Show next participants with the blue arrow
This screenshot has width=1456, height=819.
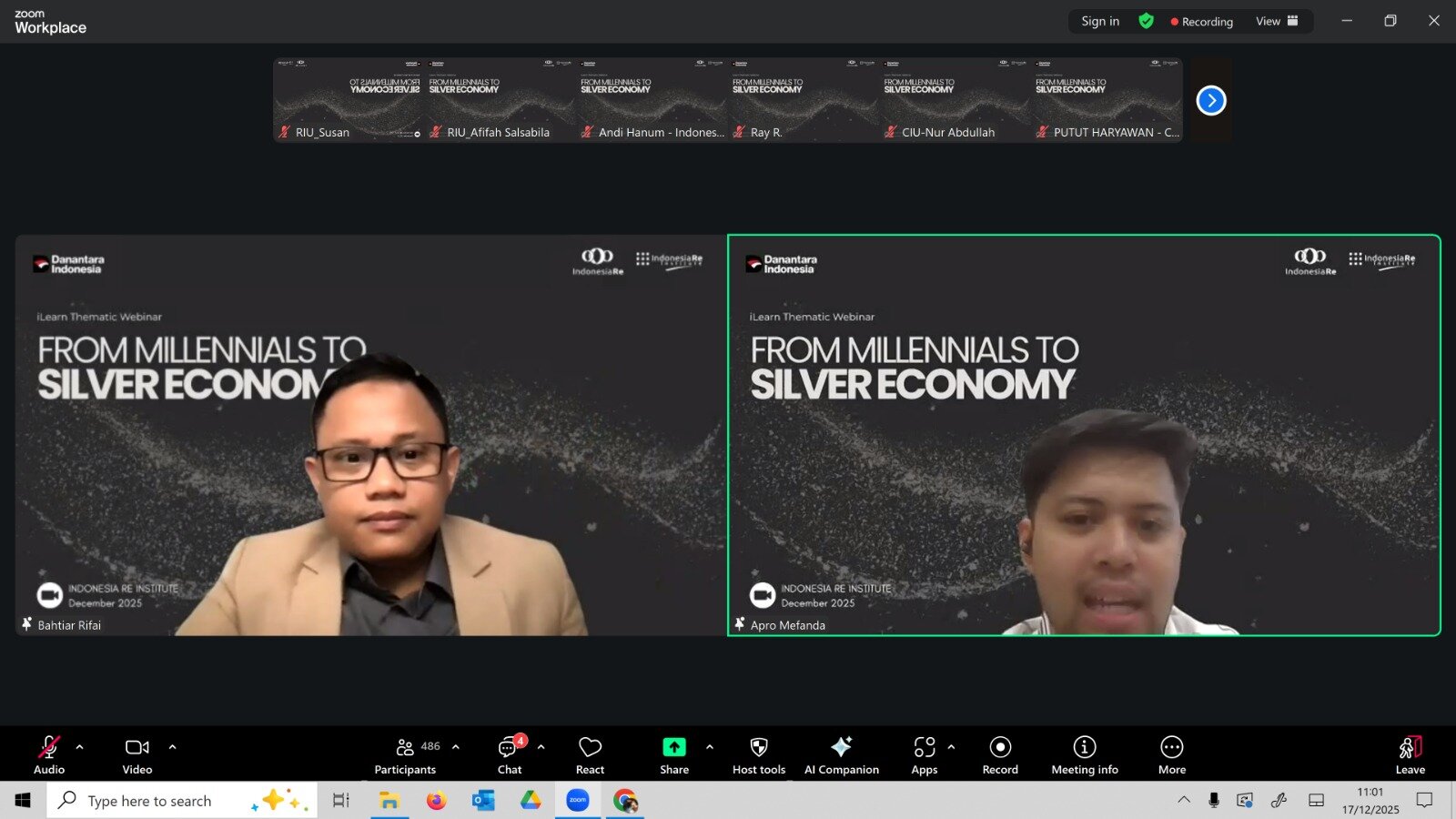tap(1210, 100)
